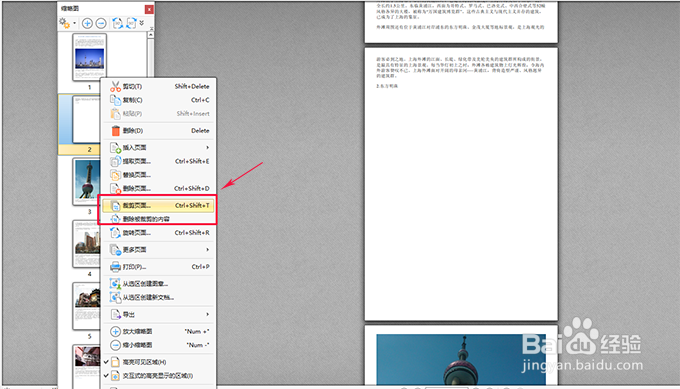Choose Crop Pages... Ctrl+Shift+T

[x=159, y=205]
